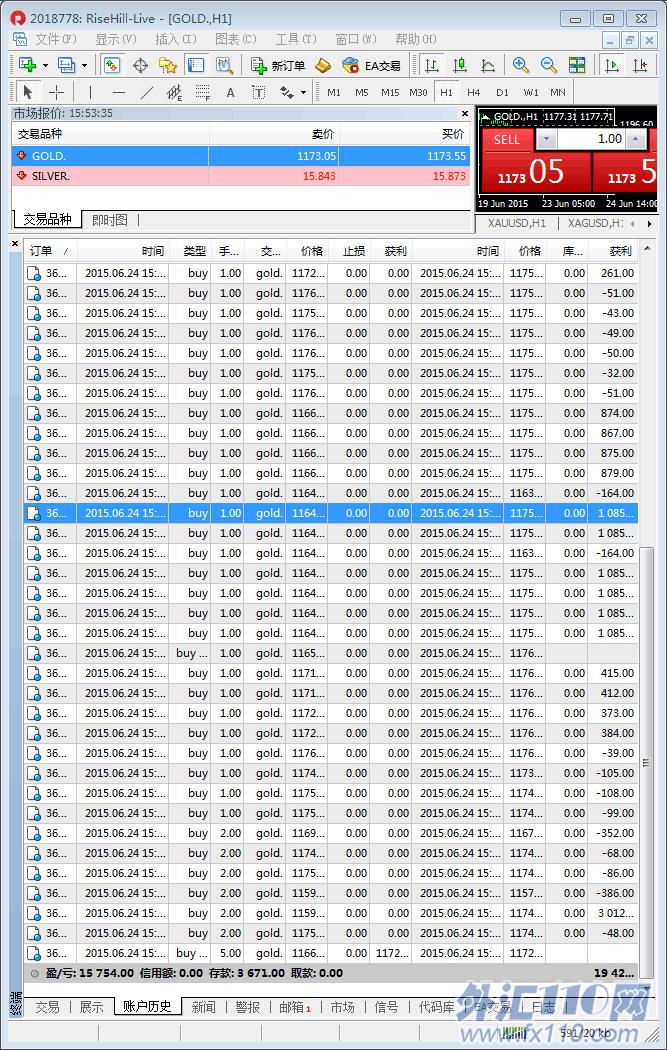Screen dimensions: 667x1050
Task: Open the new chart icon
Action: (x=27, y=65)
